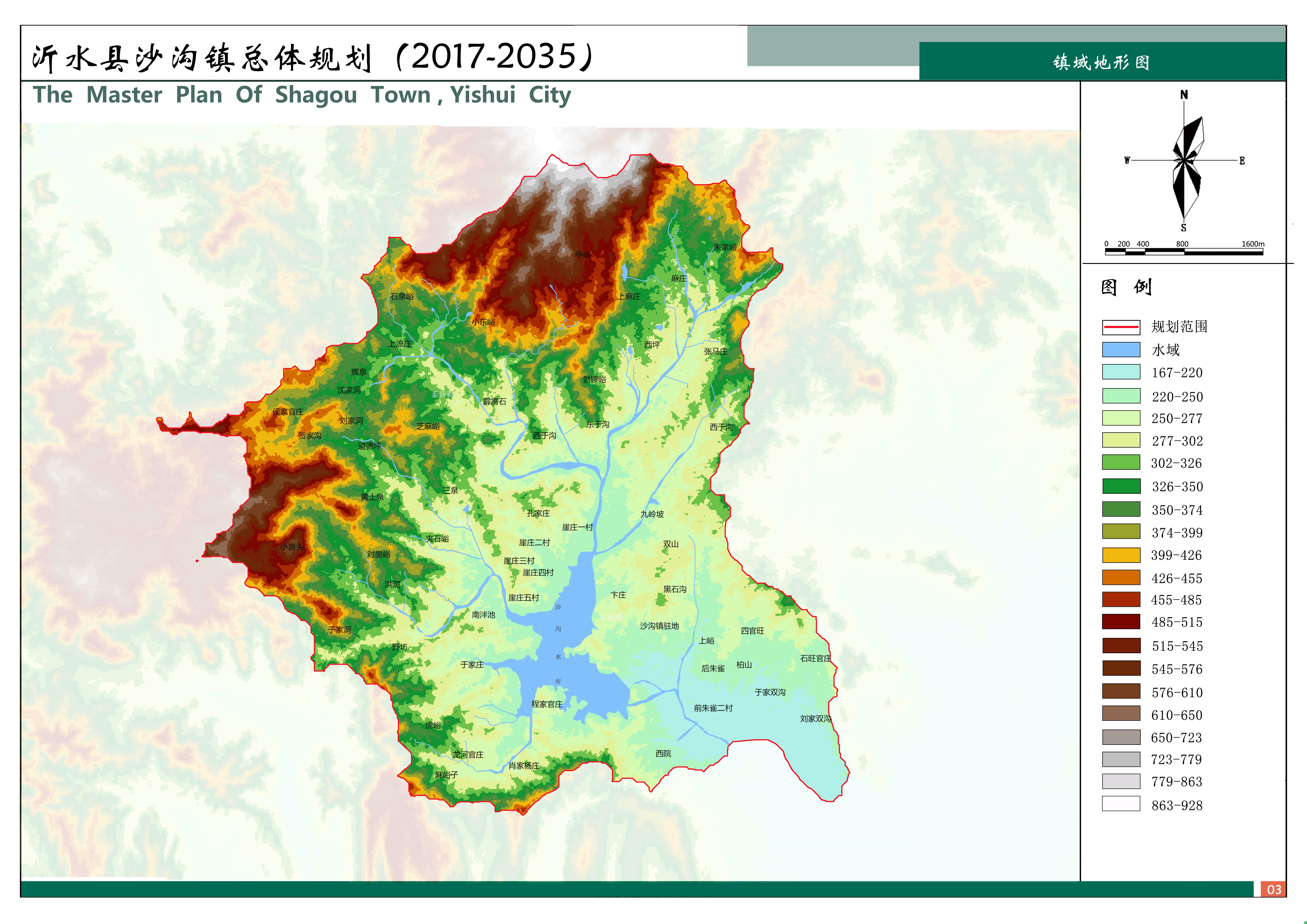Image resolution: width=1307 pixels, height=924 pixels.
Task: Click the 上麻庄 village label
Action: [629, 297]
